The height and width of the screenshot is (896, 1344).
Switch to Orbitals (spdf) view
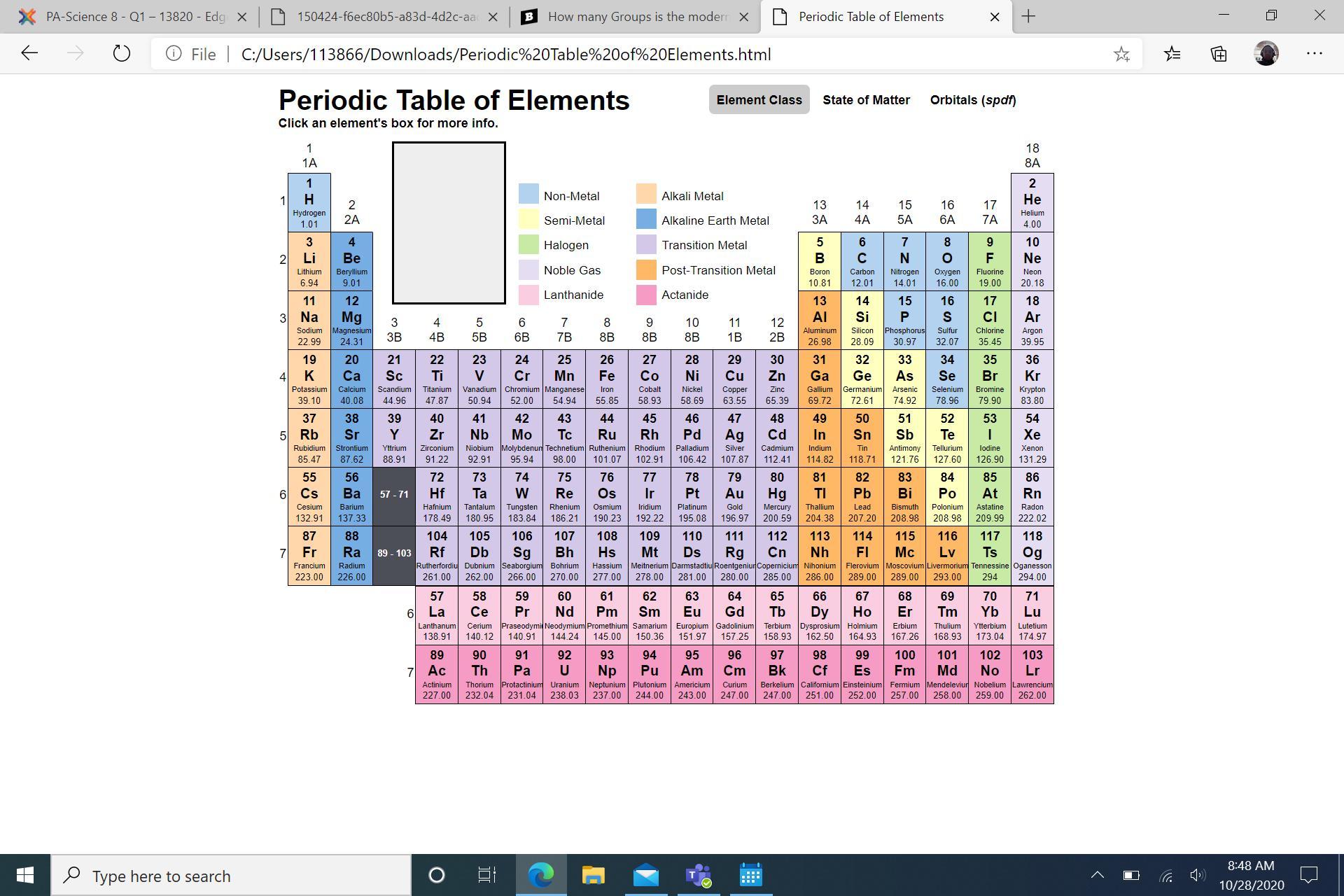click(972, 100)
